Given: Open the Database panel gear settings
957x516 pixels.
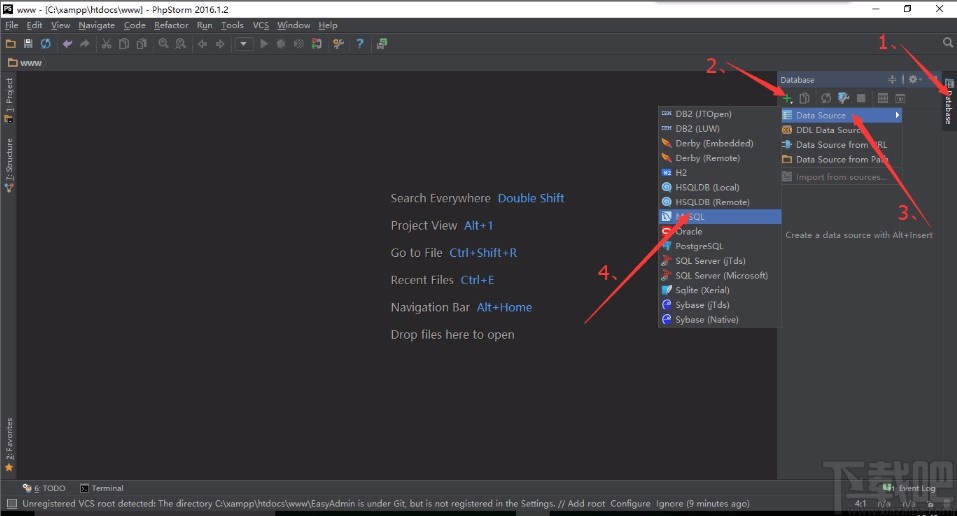Looking at the screenshot, I should click(x=914, y=80).
